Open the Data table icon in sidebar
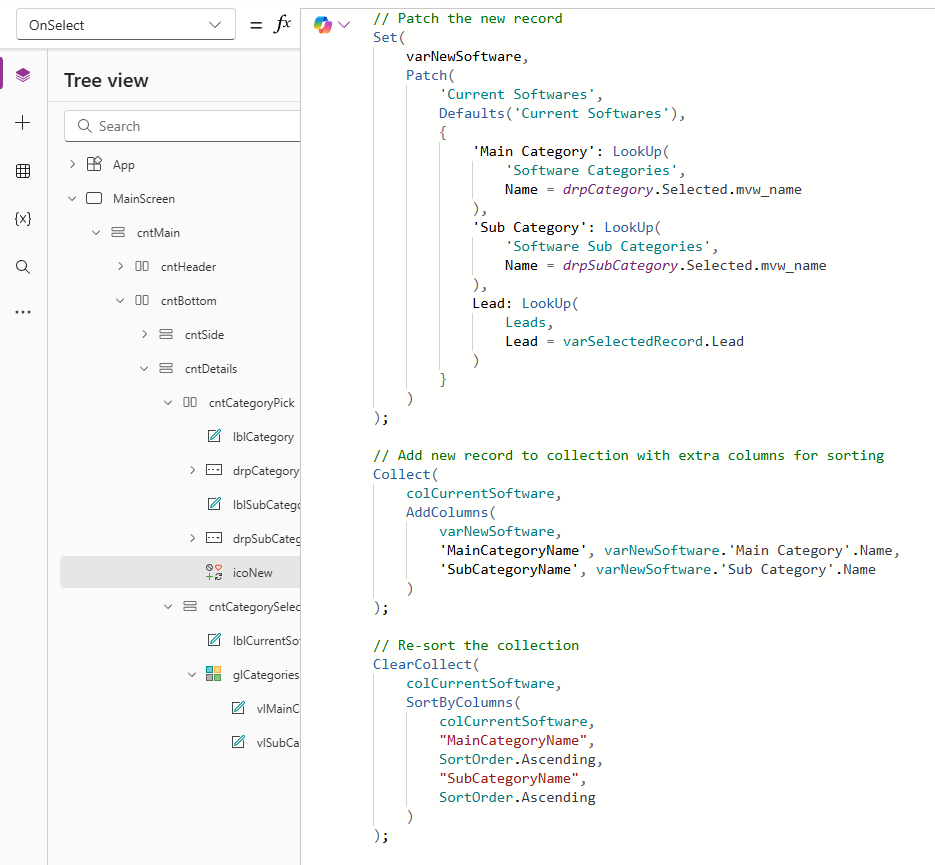The width and height of the screenshot is (935, 865). 23,171
